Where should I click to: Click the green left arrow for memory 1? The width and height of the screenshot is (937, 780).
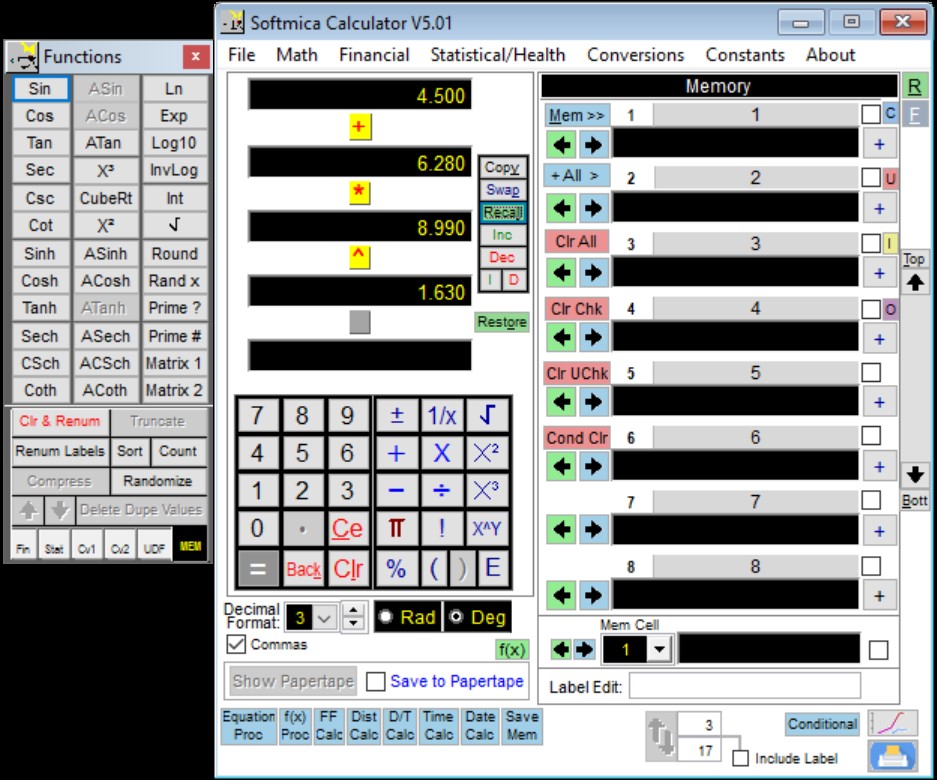[561, 144]
